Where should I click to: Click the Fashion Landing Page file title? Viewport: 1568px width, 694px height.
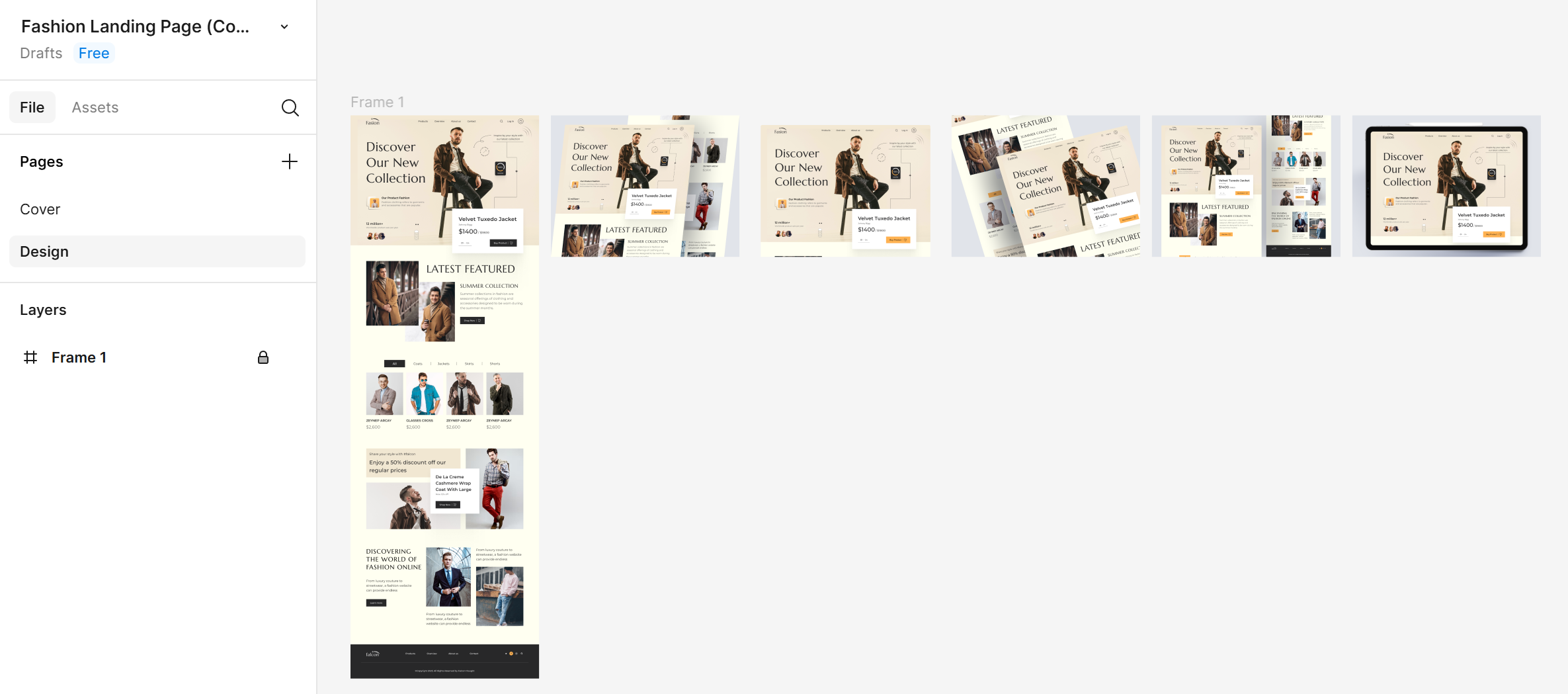click(x=136, y=26)
